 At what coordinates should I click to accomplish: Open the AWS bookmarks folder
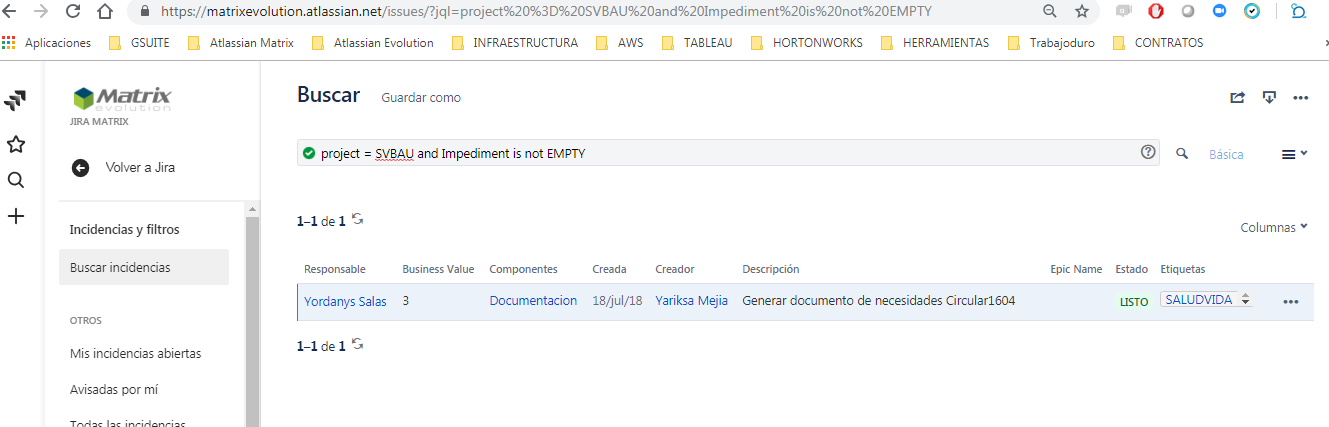point(619,43)
